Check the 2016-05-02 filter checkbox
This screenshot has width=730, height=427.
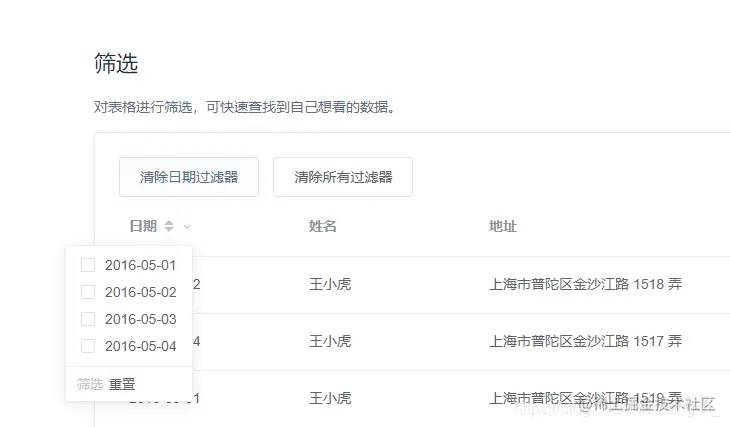click(x=88, y=292)
